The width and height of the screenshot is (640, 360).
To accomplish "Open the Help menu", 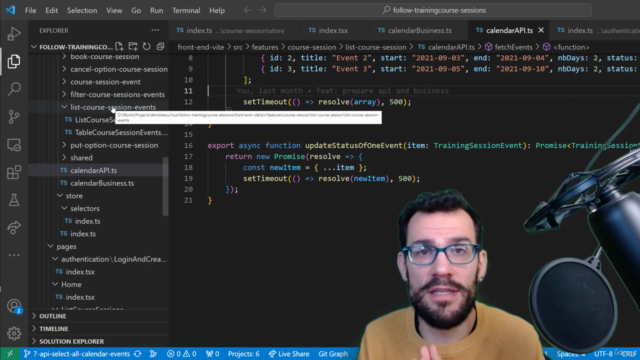I will pyautogui.click(x=217, y=10).
